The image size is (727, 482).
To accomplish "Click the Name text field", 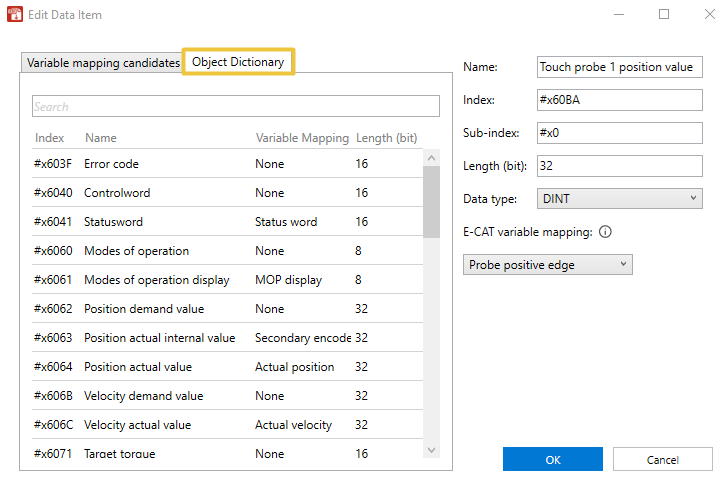I will tap(620, 67).
